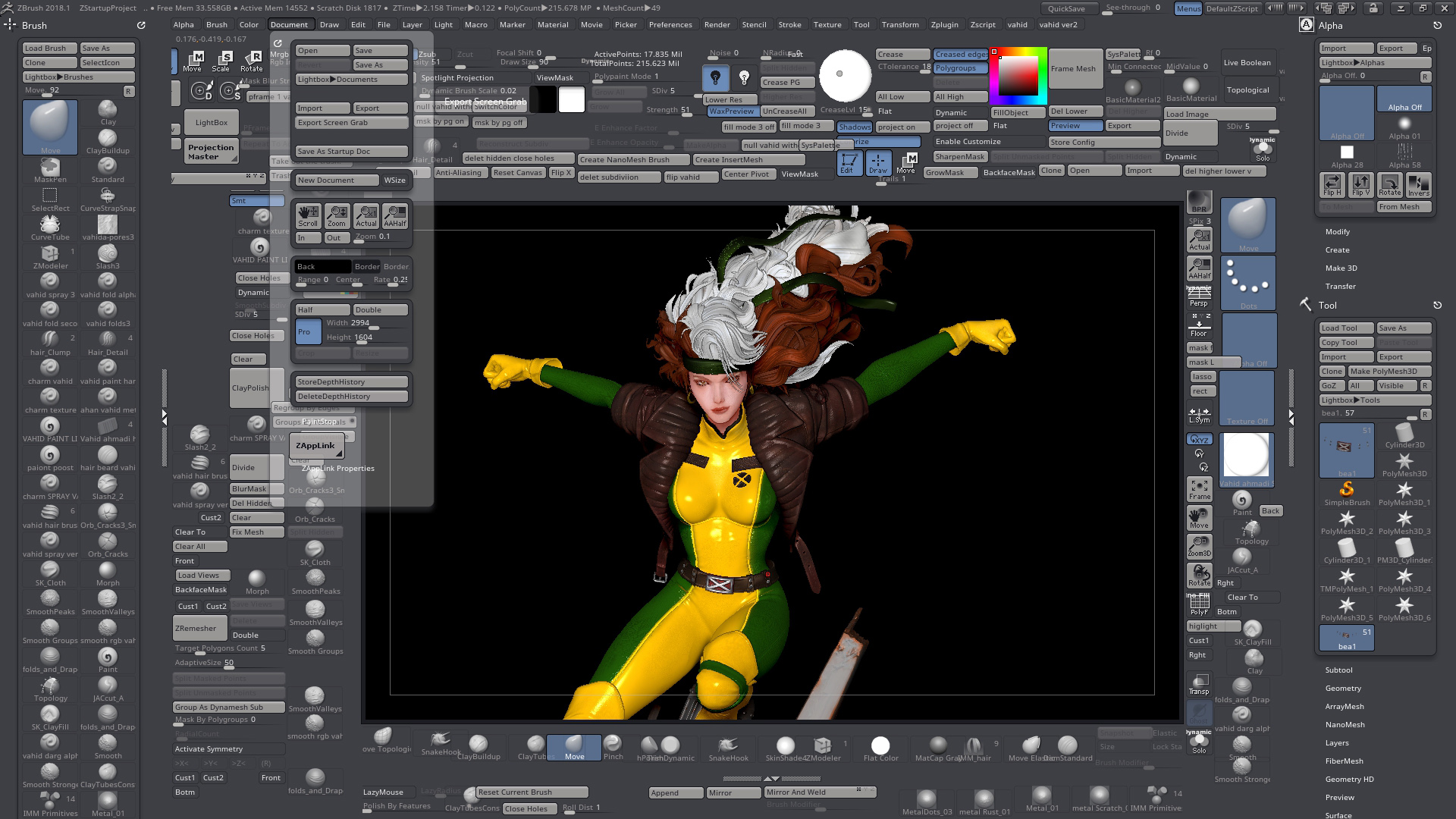Pick the CurveTube brush
The width and height of the screenshot is (1456, 819).
tap(50, 227)
